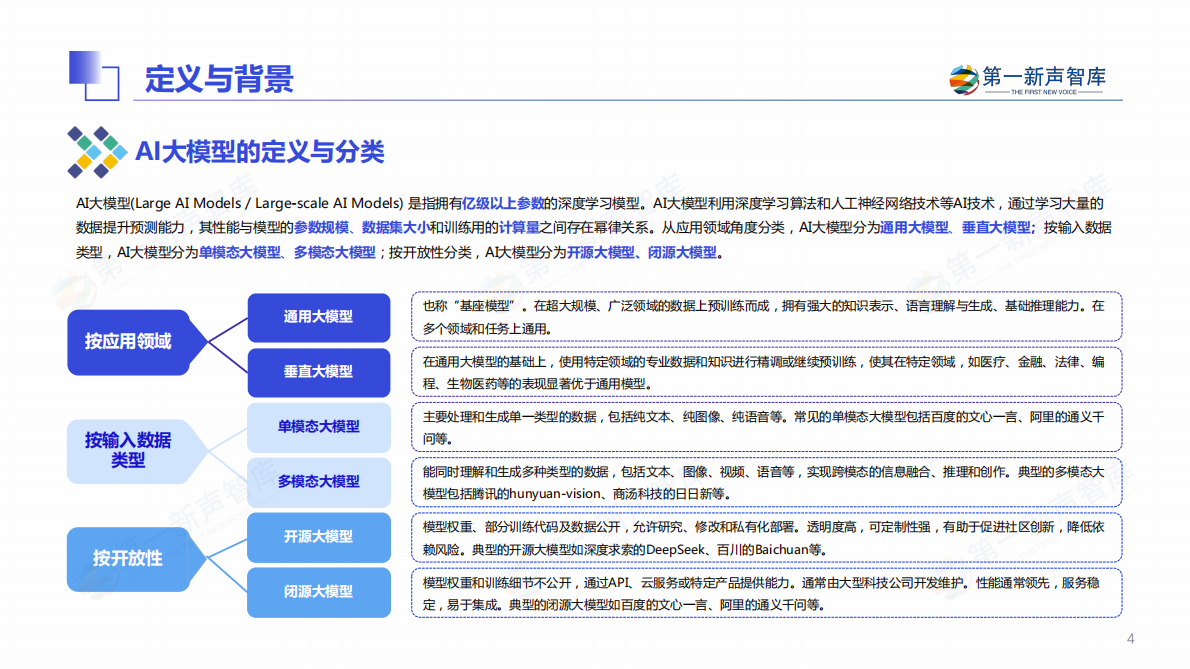Select the 单模态大模型 option
Viewport: 1190px width, 669px height.
[318, 425]
